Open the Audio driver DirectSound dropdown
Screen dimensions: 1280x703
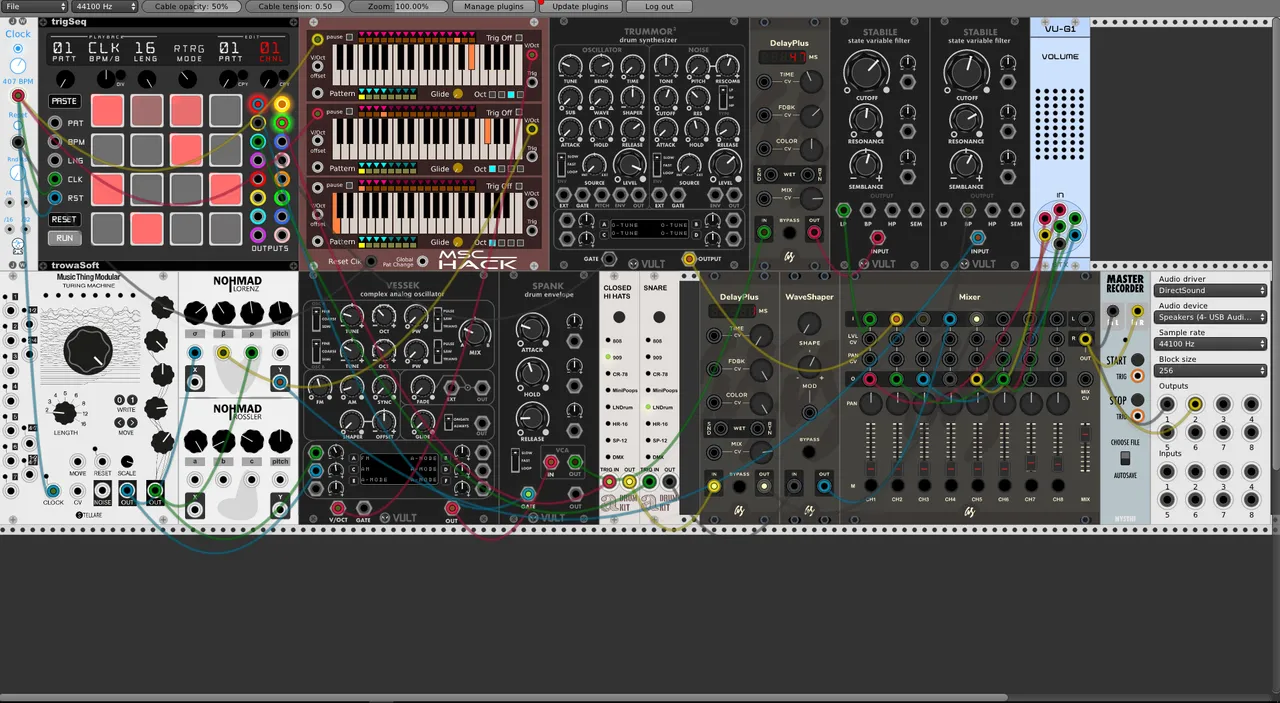(x=1211, y=290)
